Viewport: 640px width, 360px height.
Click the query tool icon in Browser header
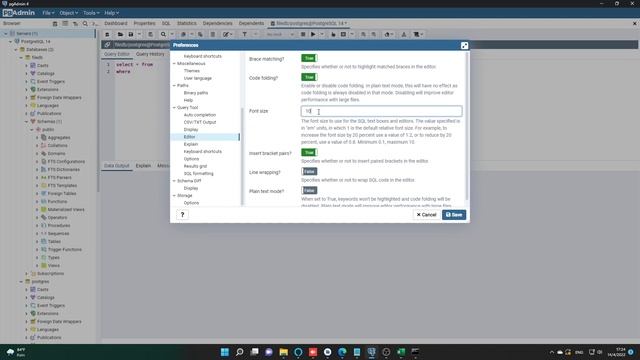point(55,24)
